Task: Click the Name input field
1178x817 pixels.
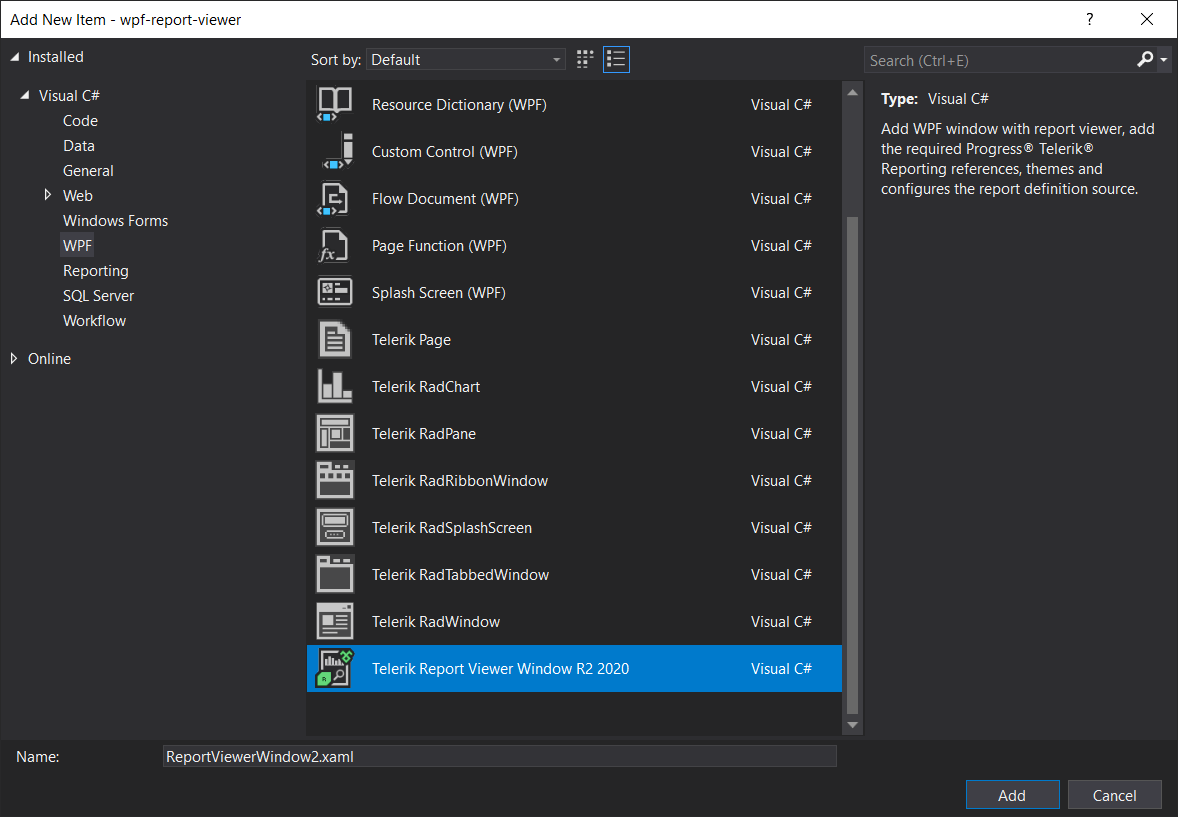Action: click(500, 756)
